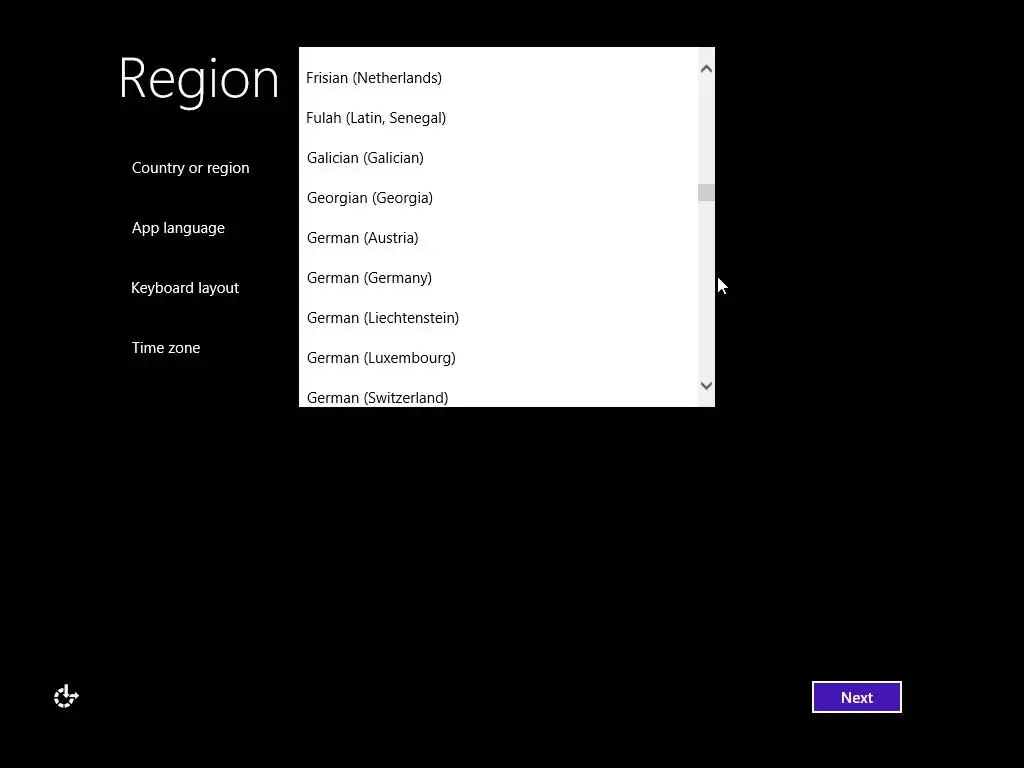Select German (Austria) entry

click(x=498, y=238)
